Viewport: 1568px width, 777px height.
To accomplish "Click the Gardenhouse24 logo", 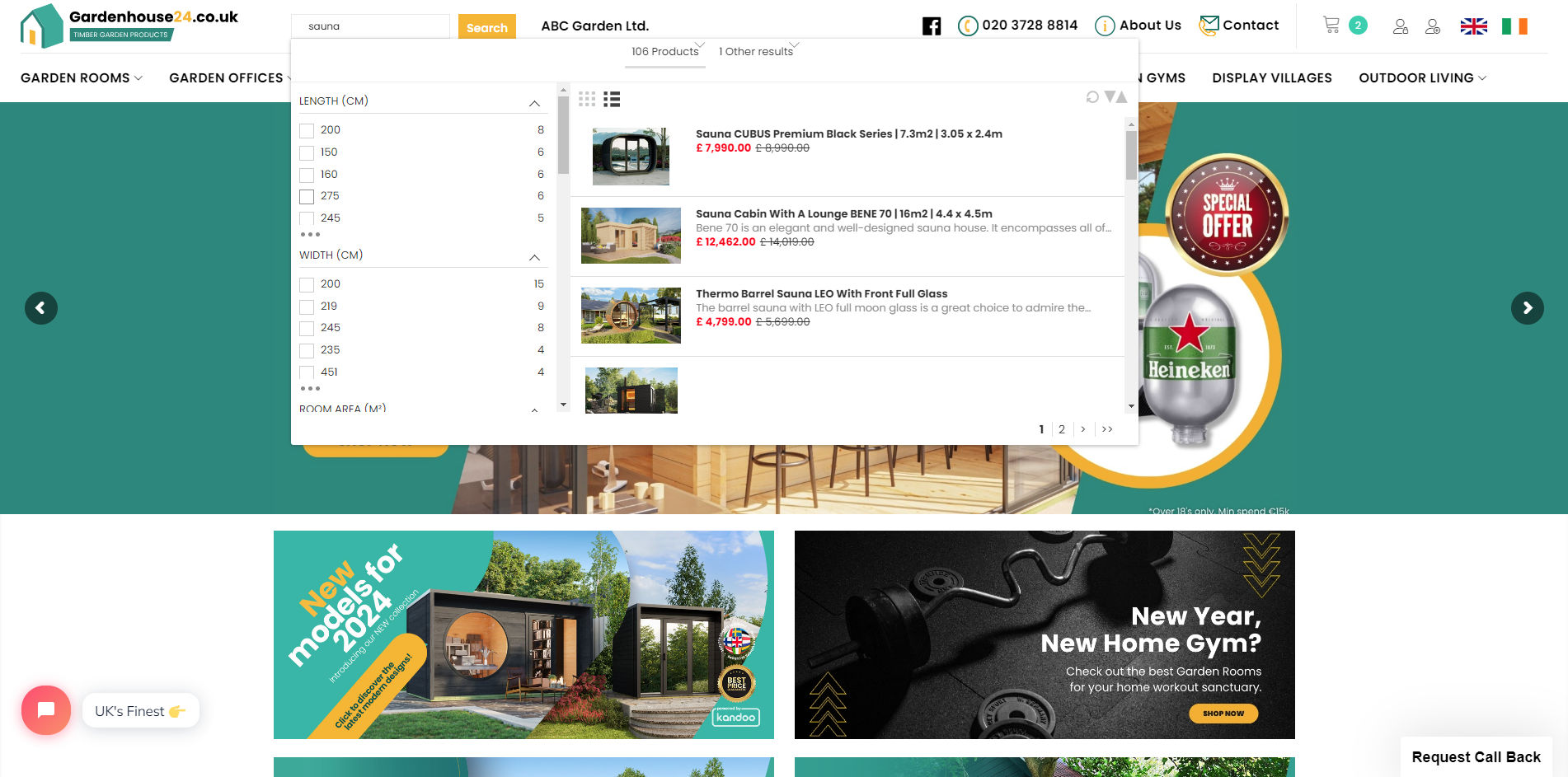I will click(129, 26).
